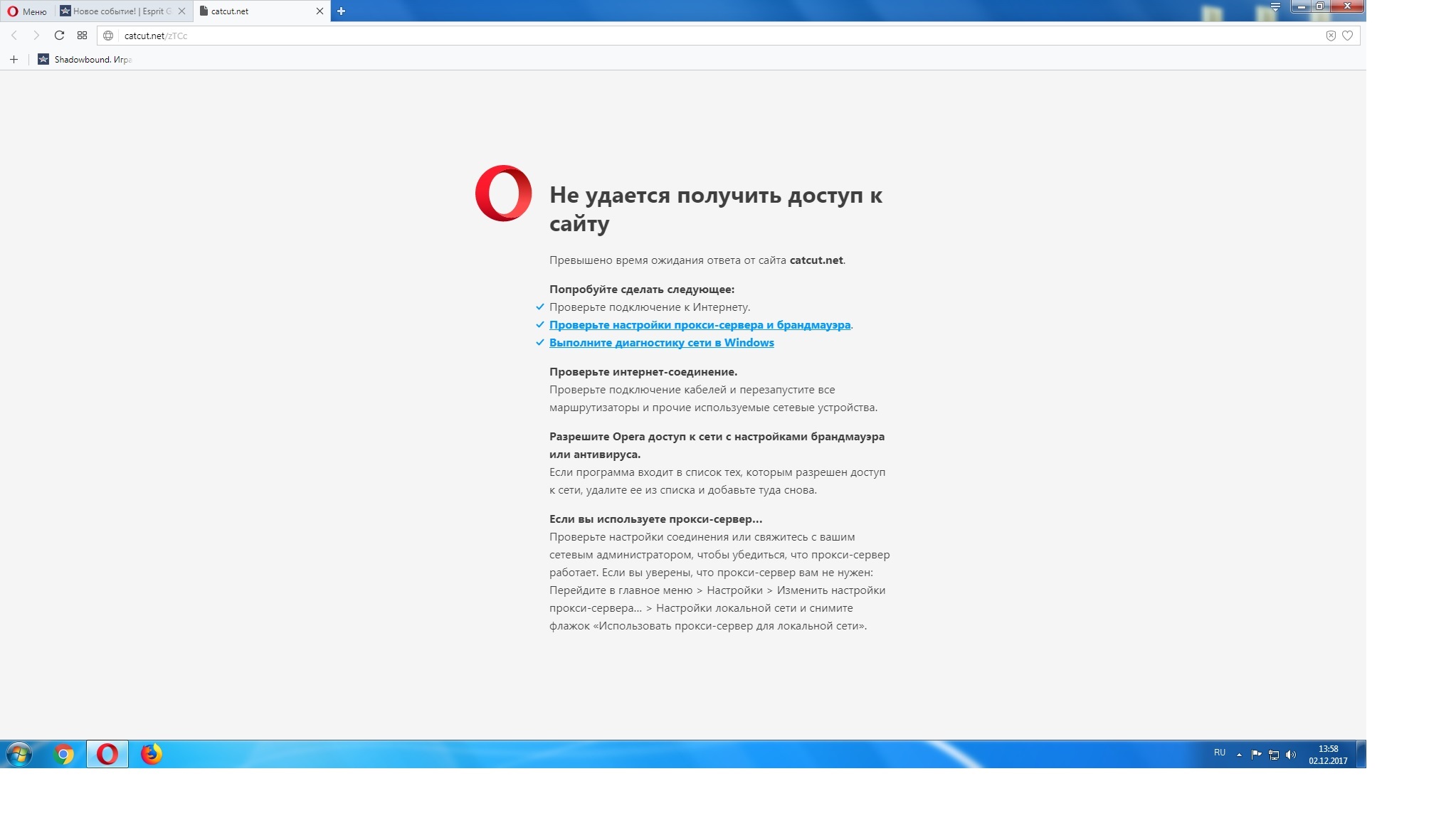Open a new tab with the plus button
This screenshot has width=1456, height=818.
(341, 11)
